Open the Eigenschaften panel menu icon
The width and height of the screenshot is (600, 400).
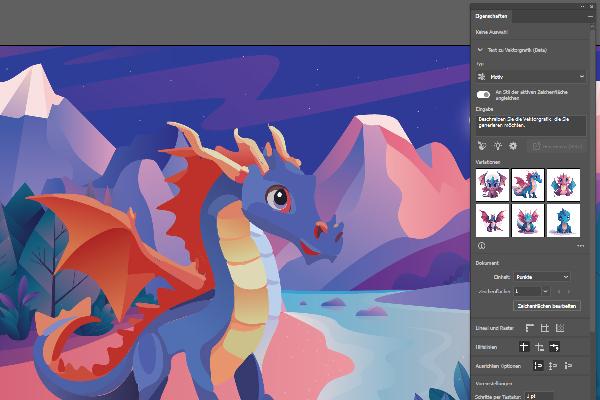click(x=590, y=16)
